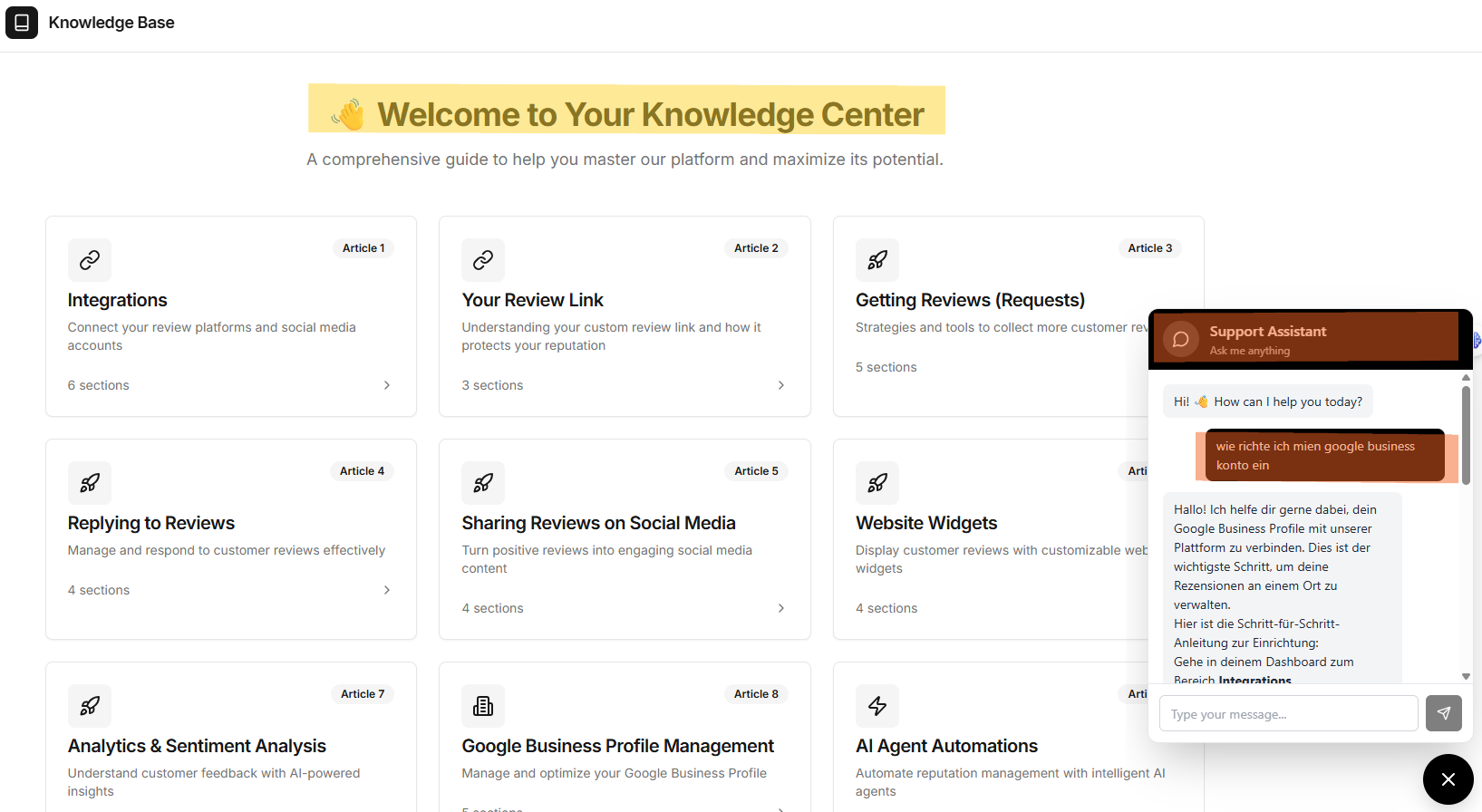Focus the Type your message input field
Viewport: 1482px width, 812px height.
[x=1288, y=714]
